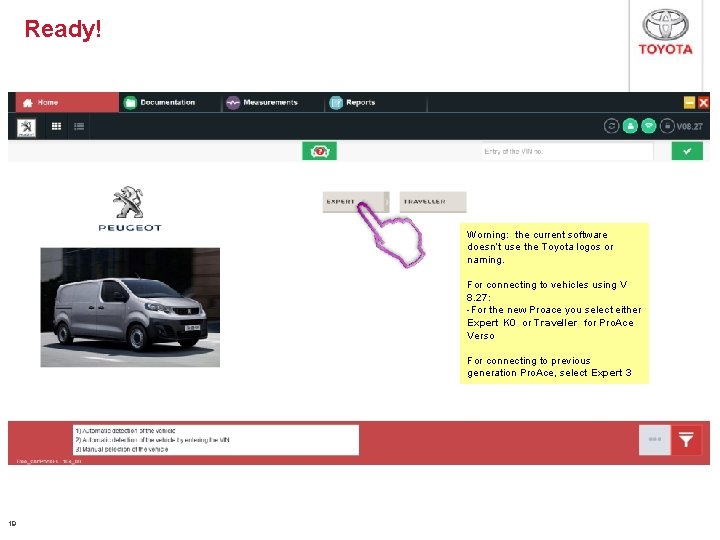
Task: Click the Peugeot brand logo icon in toolbar
Action: [26, 127]
